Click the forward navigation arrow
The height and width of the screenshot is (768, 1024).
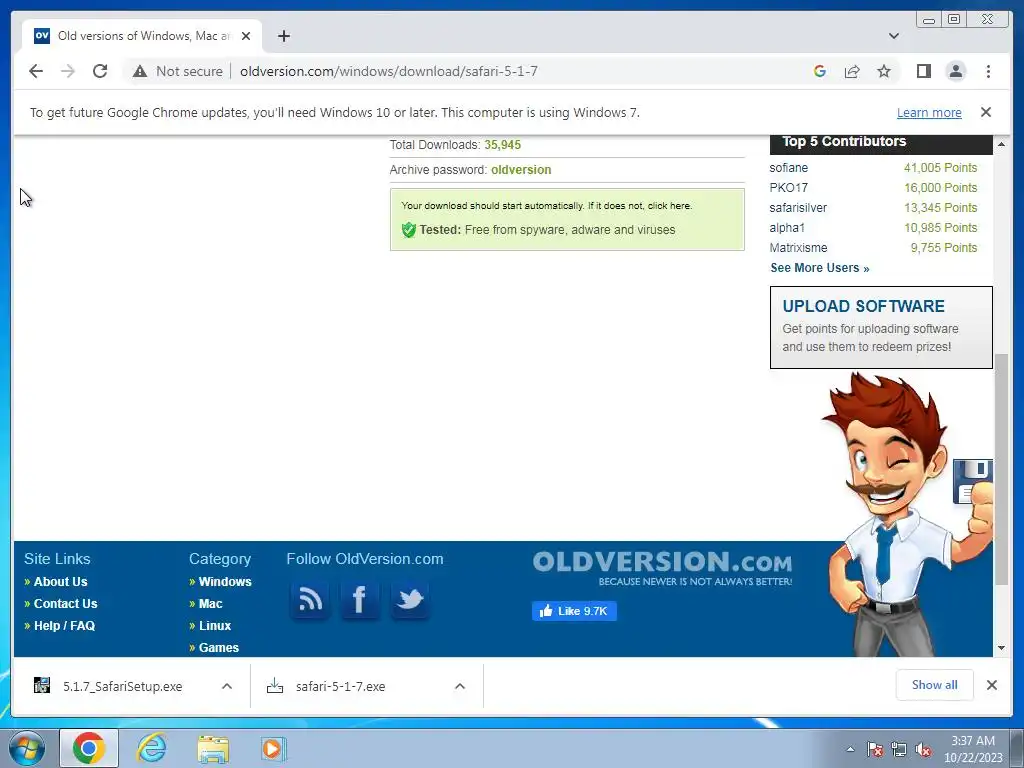[x=68, y=71]
